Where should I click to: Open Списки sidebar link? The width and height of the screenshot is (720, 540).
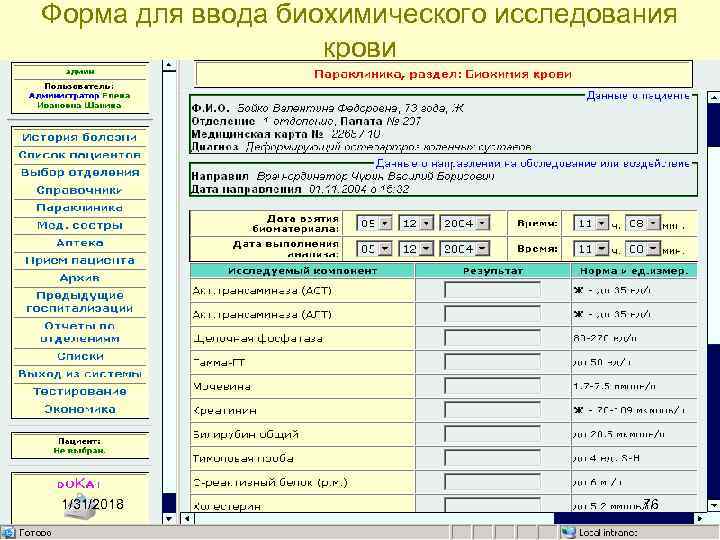pos(79,356)
